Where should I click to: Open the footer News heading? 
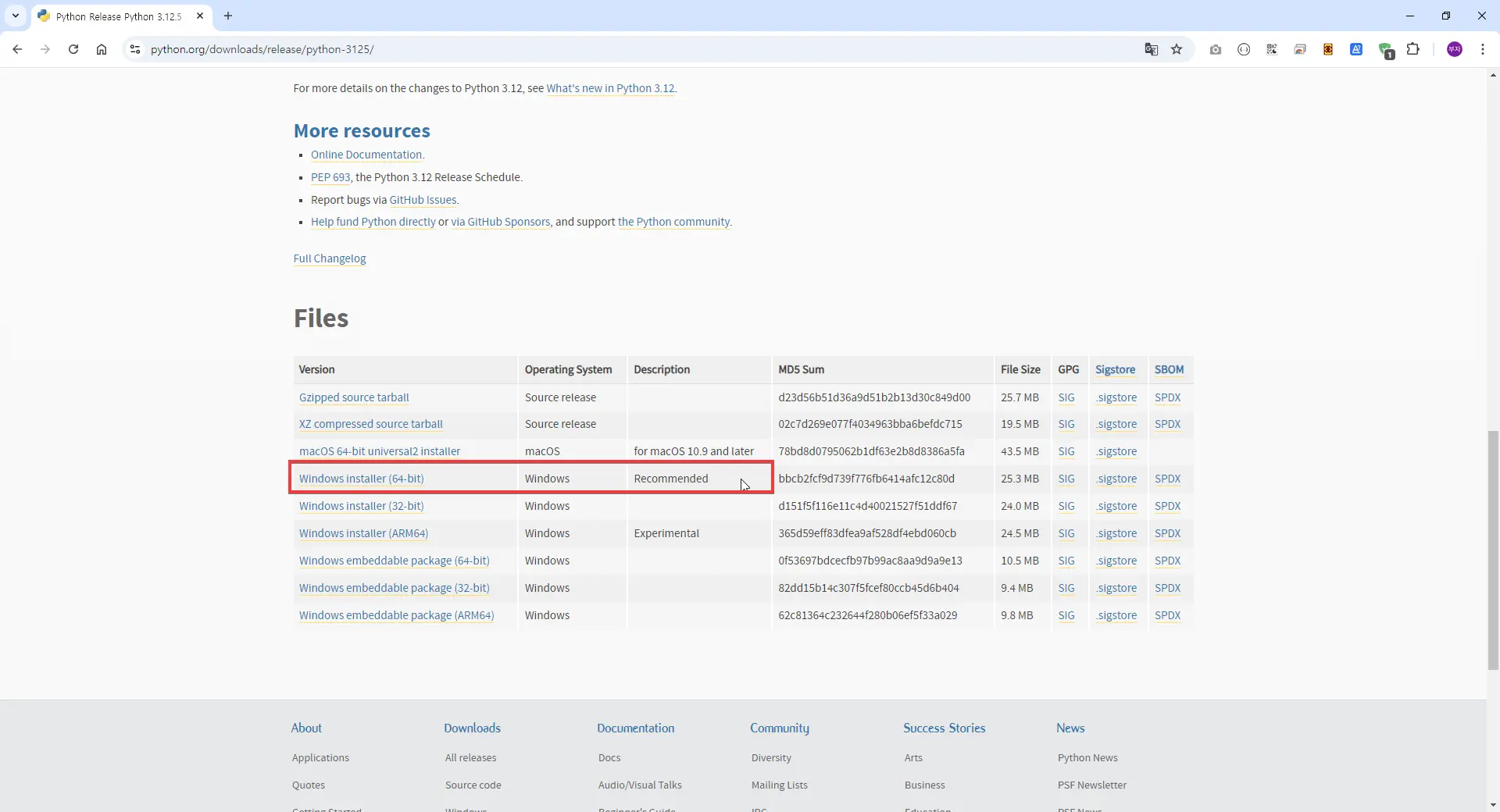point(1070,728)
